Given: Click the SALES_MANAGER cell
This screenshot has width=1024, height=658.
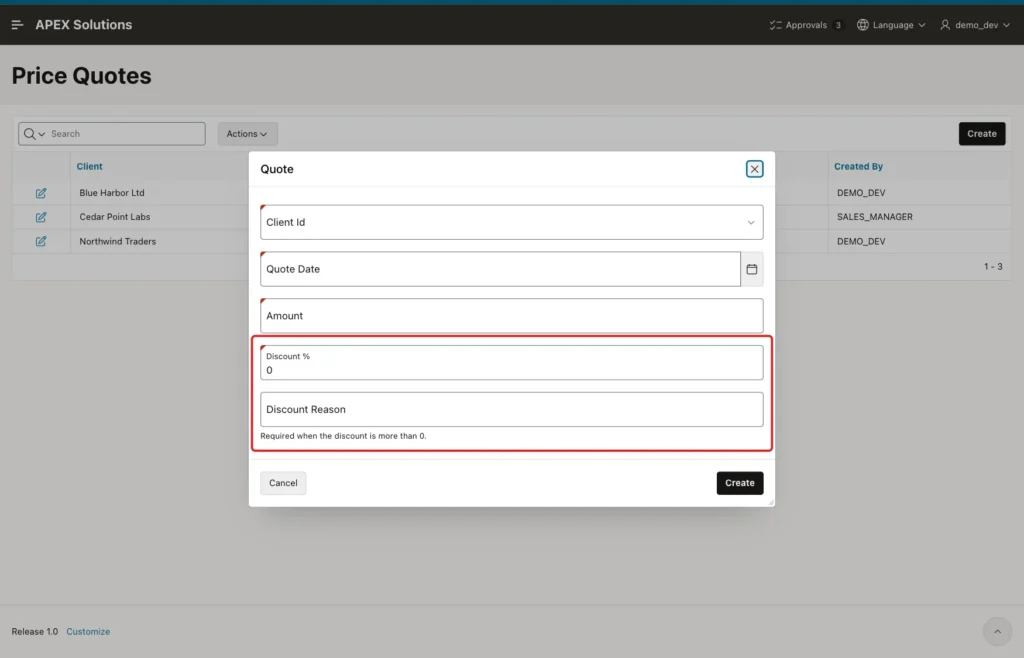Looking at the screenshot, I should [x=874, y=217].
